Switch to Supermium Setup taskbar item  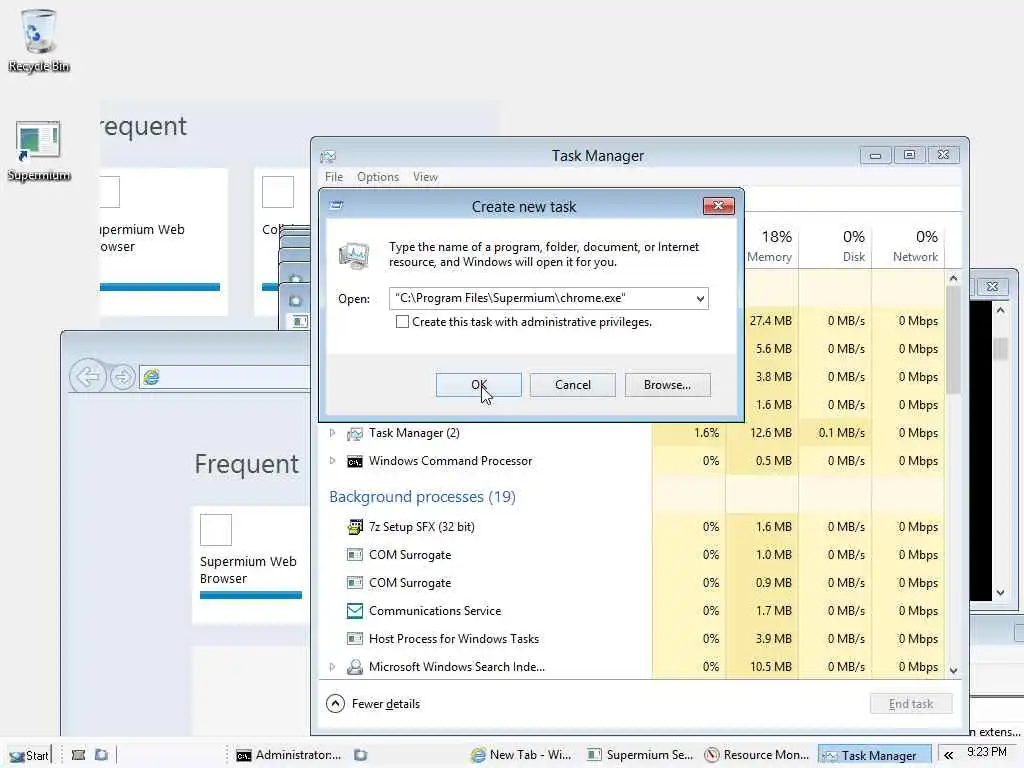click(x=640, y=755)
